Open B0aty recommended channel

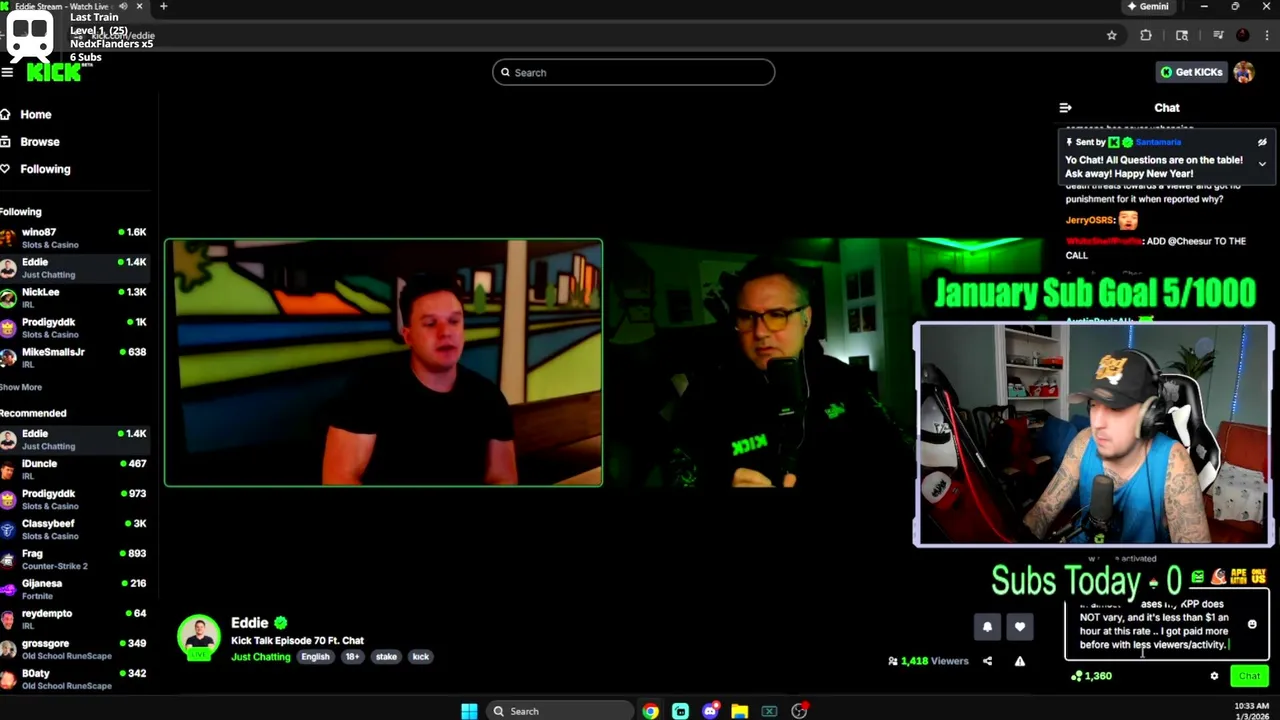(75, 679)
